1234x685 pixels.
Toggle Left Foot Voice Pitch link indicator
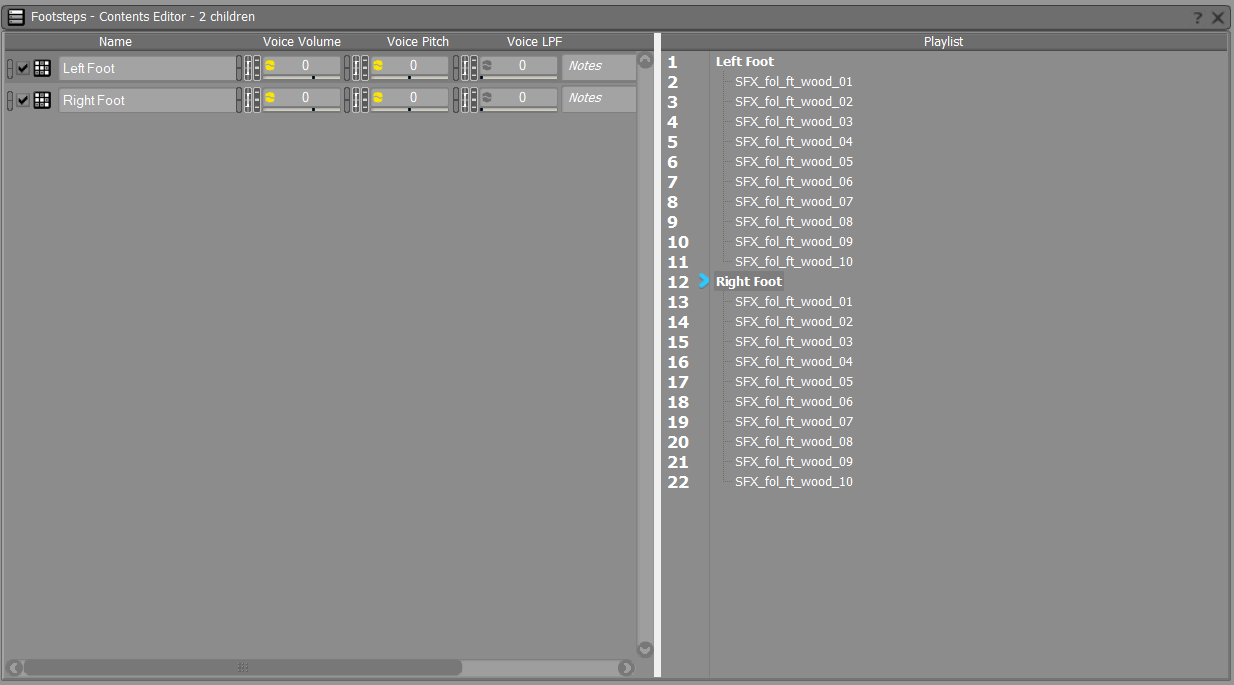(x=347, y=68)
